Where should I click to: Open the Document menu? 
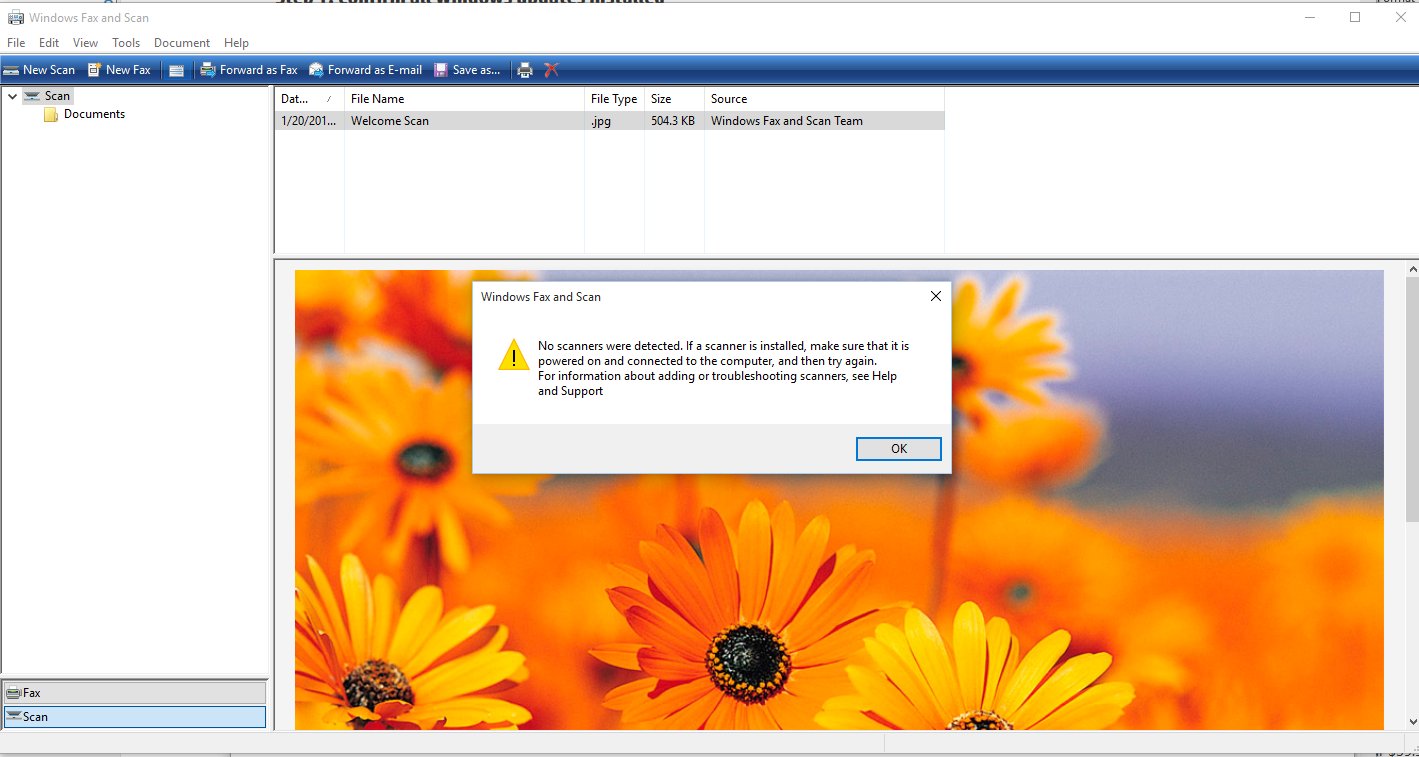(181, 43)
